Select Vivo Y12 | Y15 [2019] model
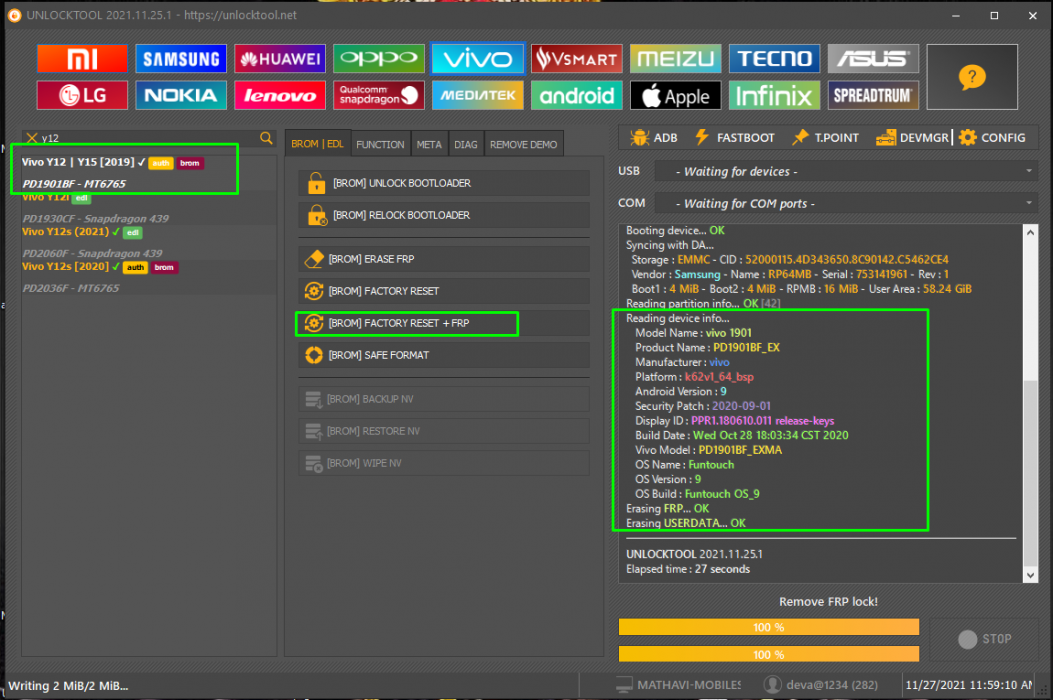Screen dimensions: 1053x700 (x=148, y=173)
